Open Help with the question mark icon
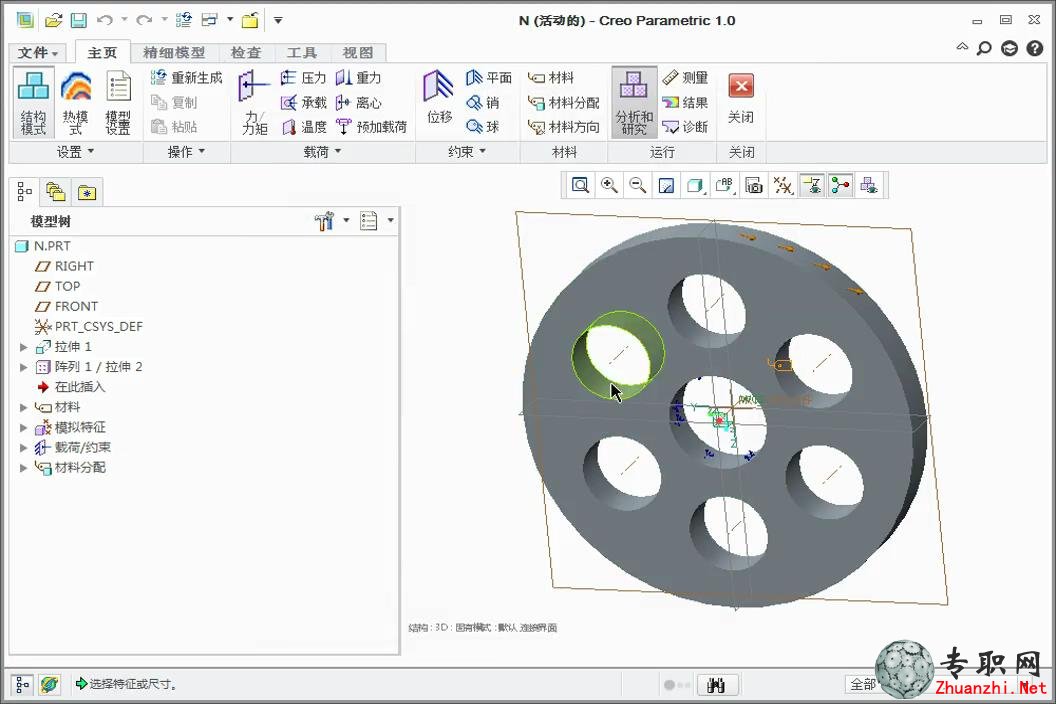 tap(1034, 49)
